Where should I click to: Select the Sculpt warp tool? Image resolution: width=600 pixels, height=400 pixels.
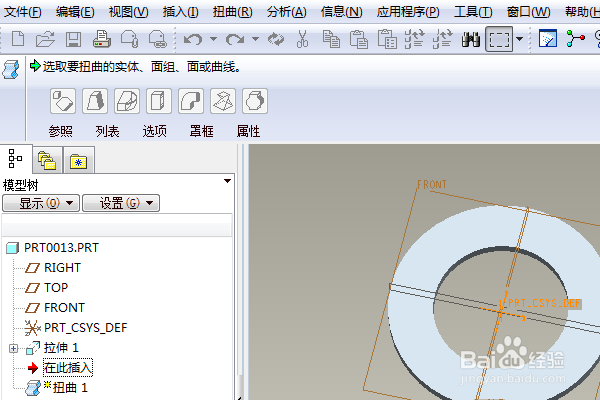coord(255,101)
